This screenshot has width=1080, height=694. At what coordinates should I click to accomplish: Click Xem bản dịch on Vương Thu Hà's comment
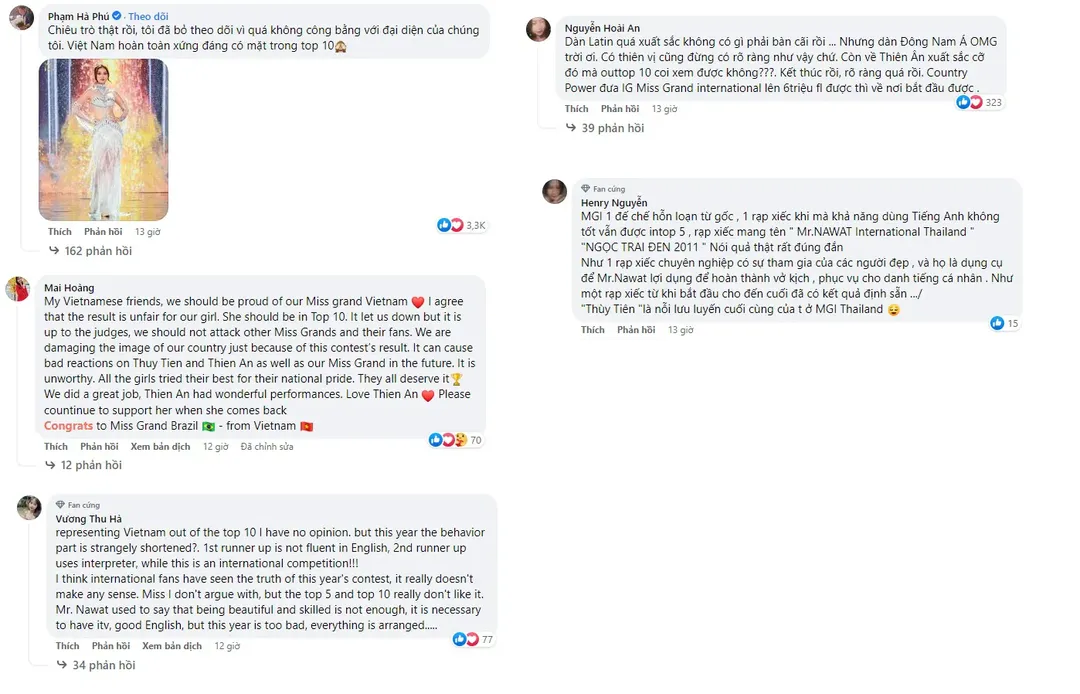click(x=166, y=646)
